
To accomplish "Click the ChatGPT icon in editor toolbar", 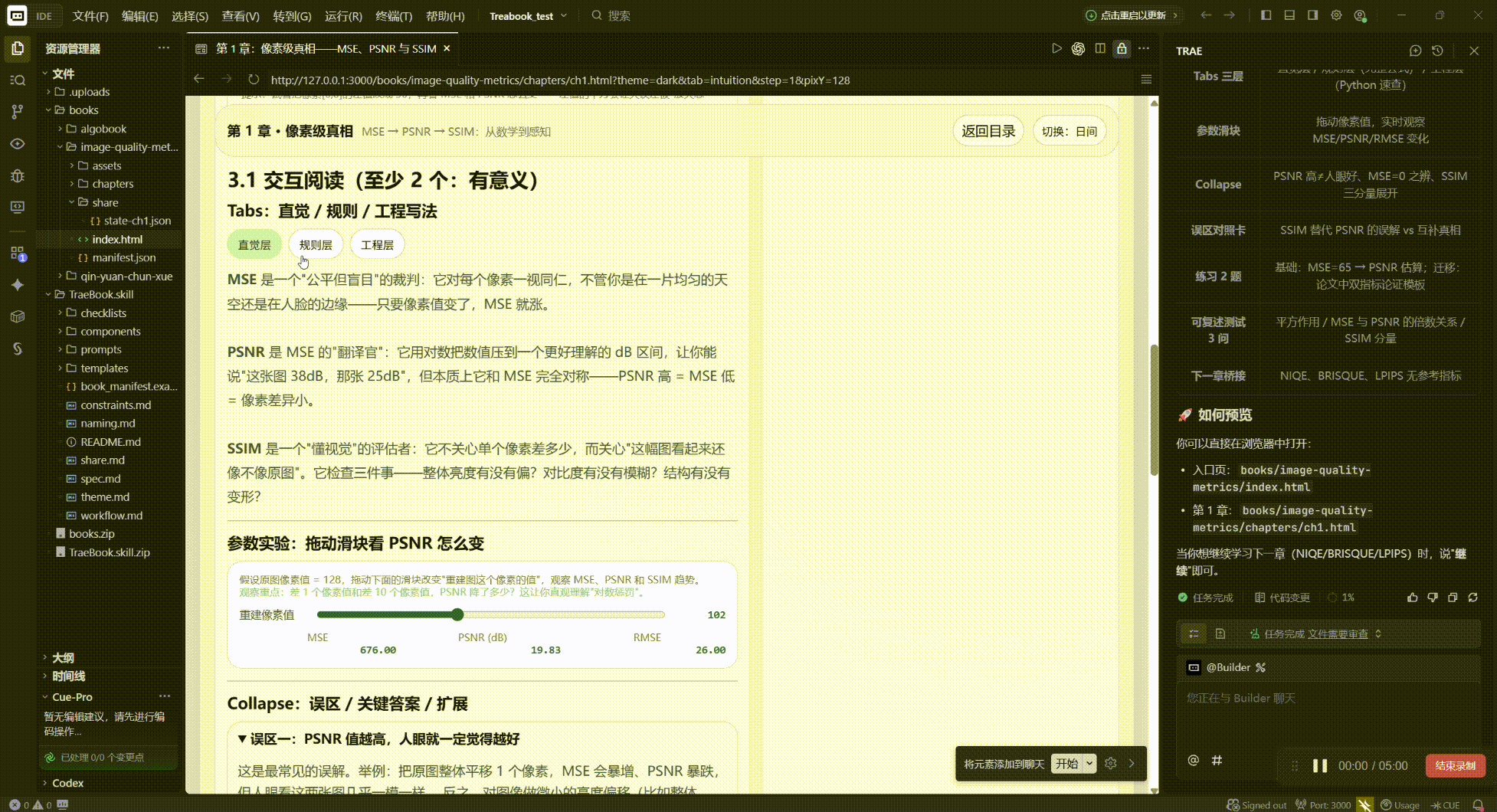I will 1078,48.
